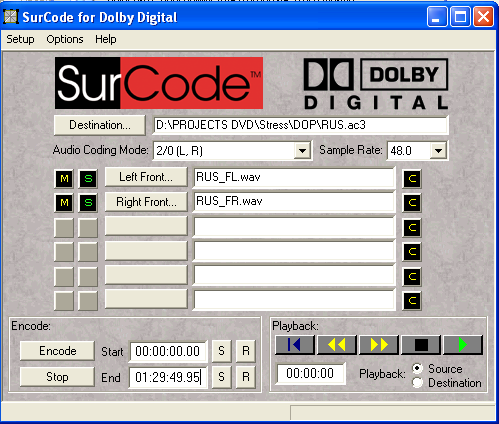Viewport: 499px width, 424px height.
Task: Rewind playback to the beginning
Action: tap(295, 345)
